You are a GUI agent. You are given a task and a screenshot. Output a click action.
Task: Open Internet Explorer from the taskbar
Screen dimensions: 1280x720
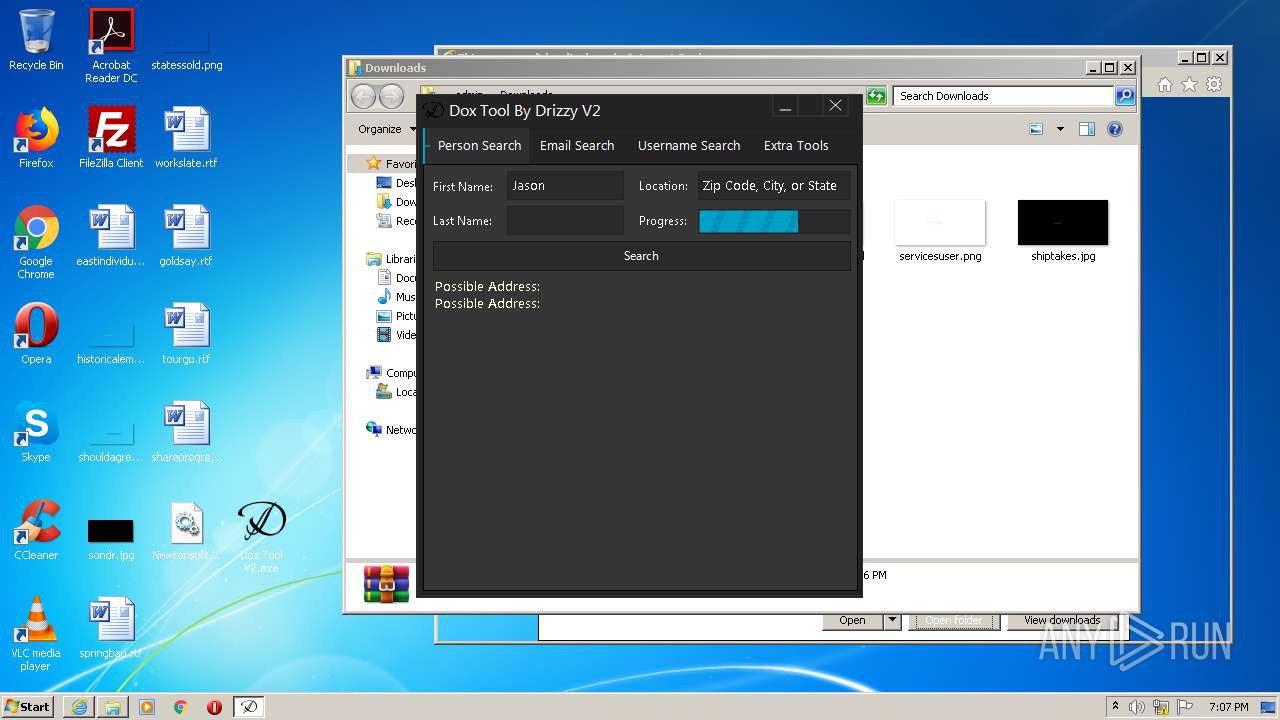79,707
